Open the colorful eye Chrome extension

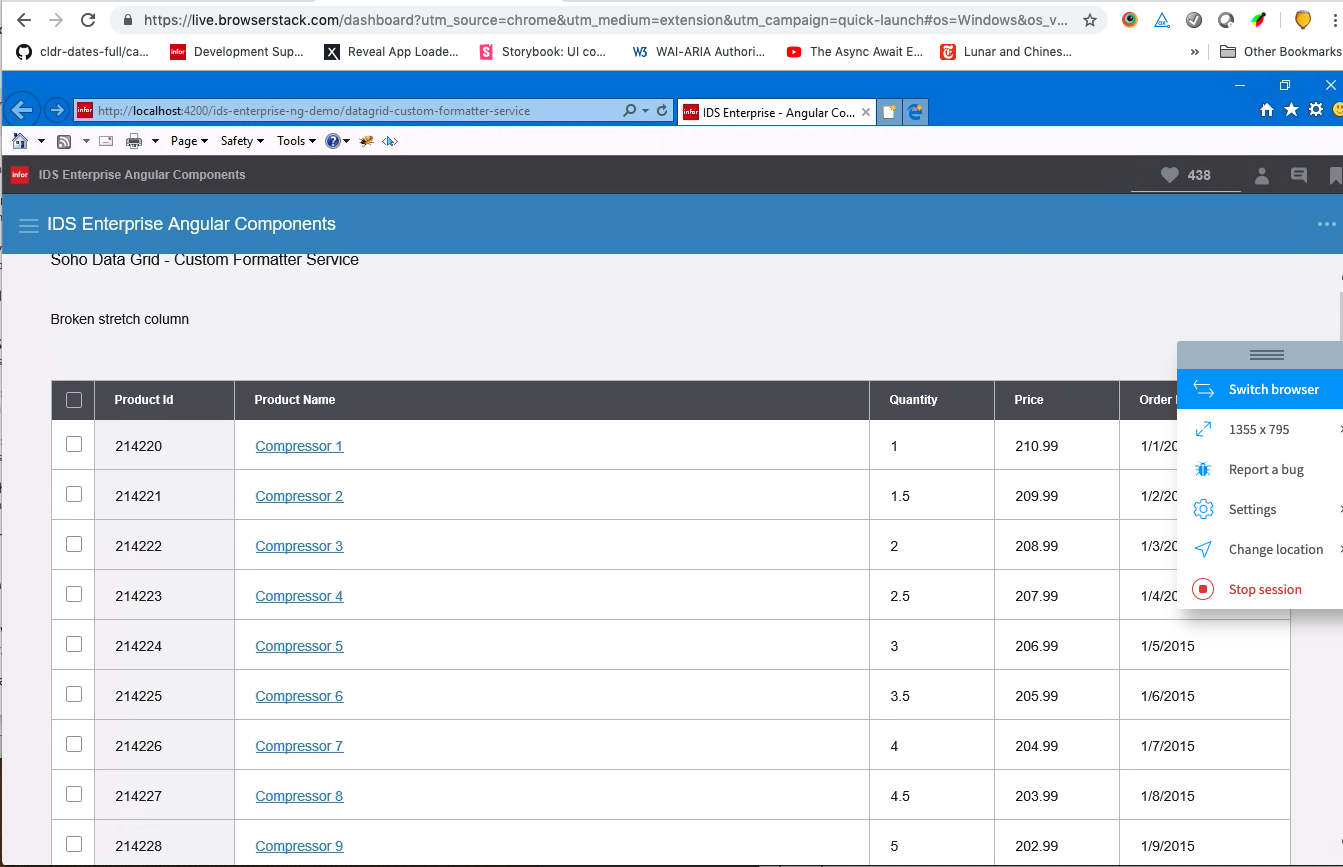[1130, 20]
